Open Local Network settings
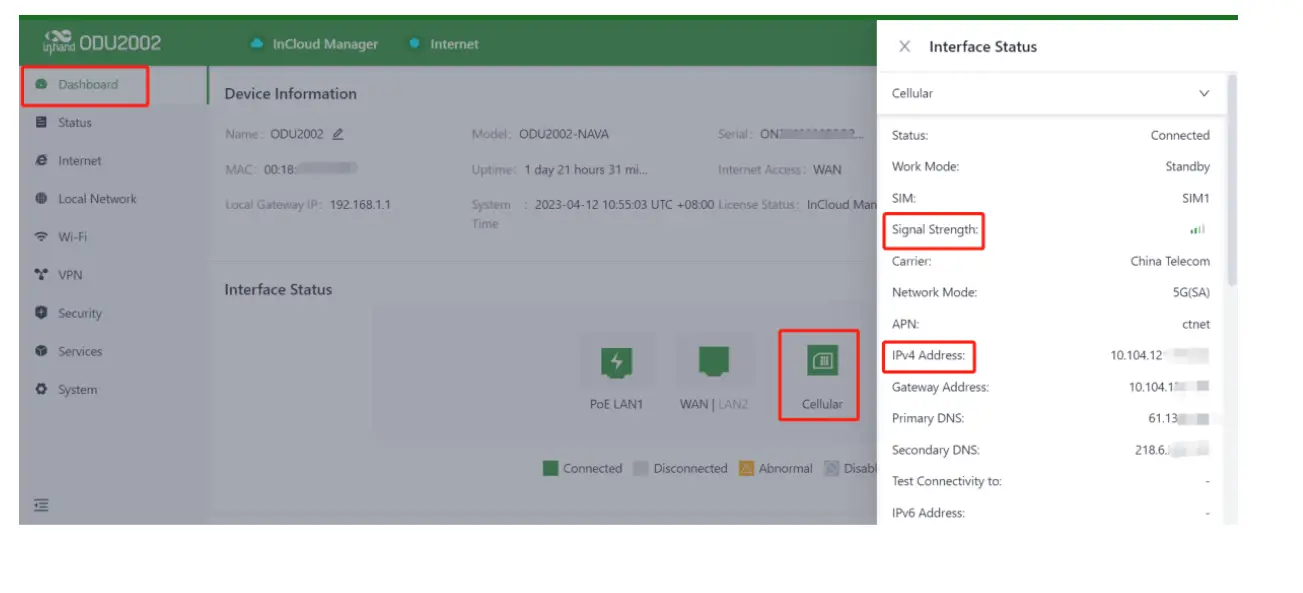The height and width of the screenshot is (593, 1303). [97, 199]
